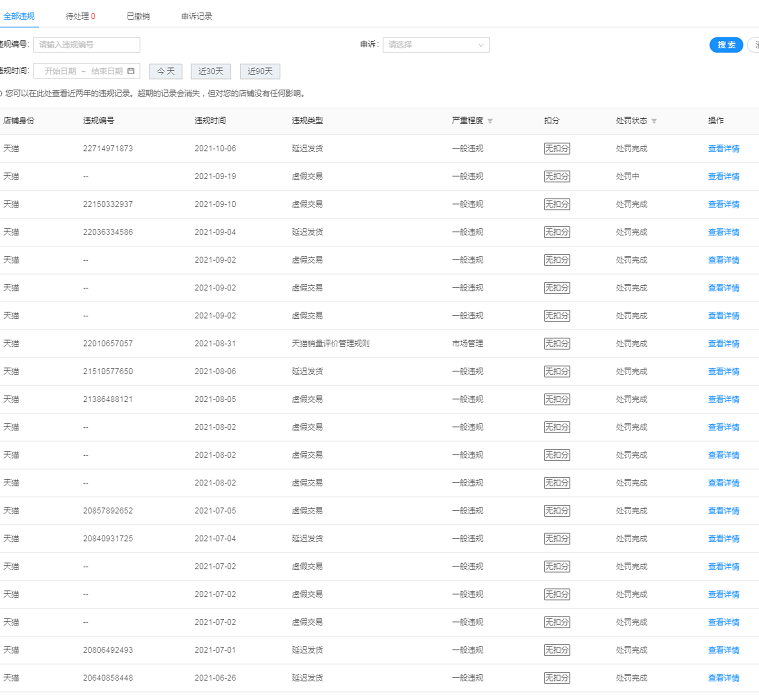Click the 处罚中 status cell

point(627,176)
